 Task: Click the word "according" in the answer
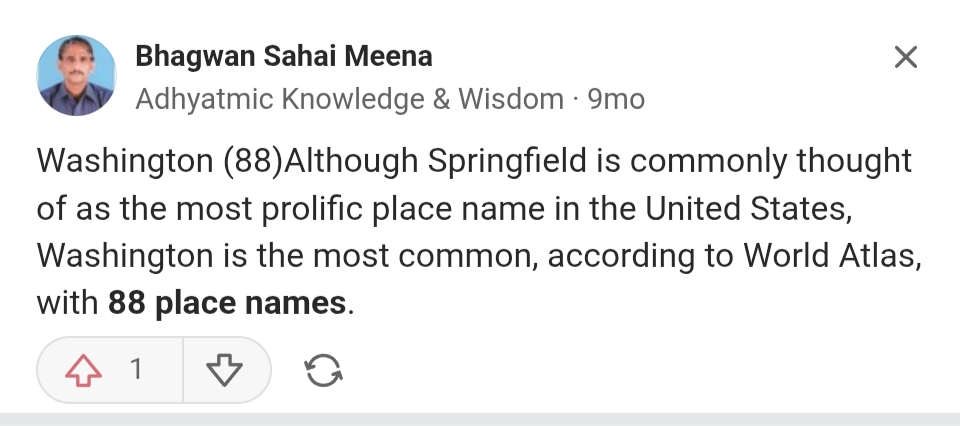tap(613, 255)
